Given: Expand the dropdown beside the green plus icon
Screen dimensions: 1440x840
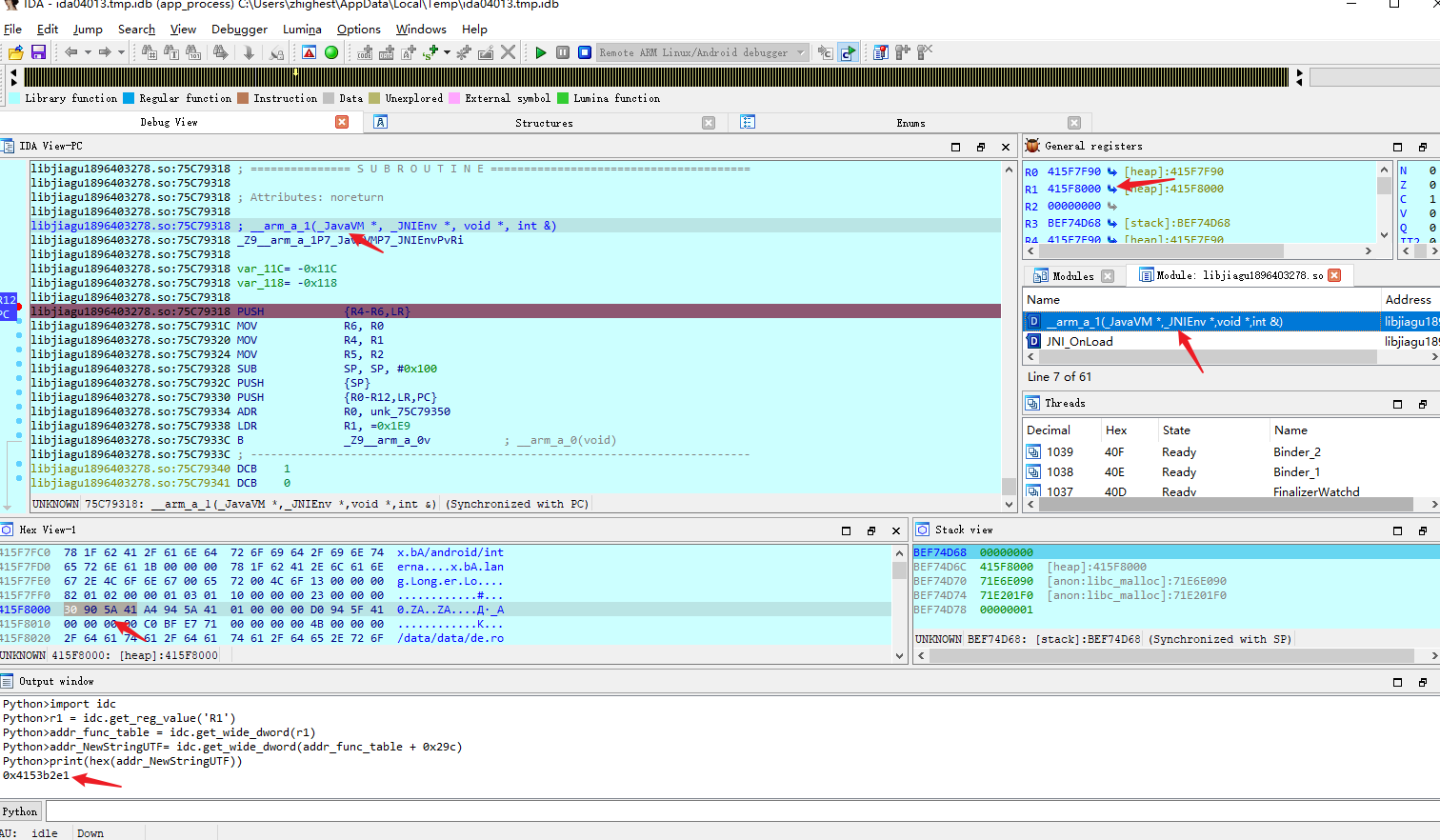Looking at the screenshot, I should point(447,52).
